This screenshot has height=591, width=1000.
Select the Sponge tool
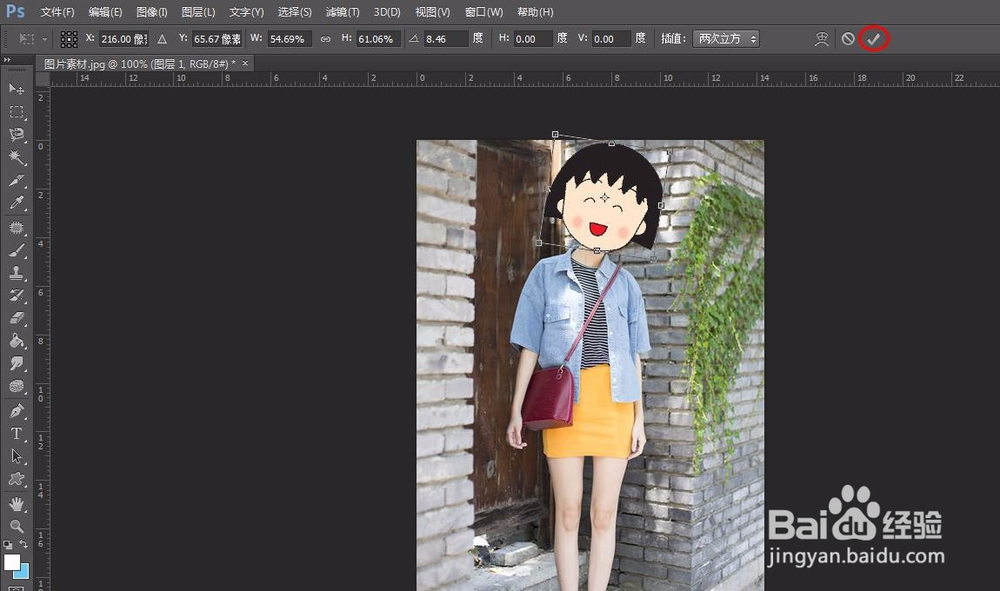tap(17, 386)
